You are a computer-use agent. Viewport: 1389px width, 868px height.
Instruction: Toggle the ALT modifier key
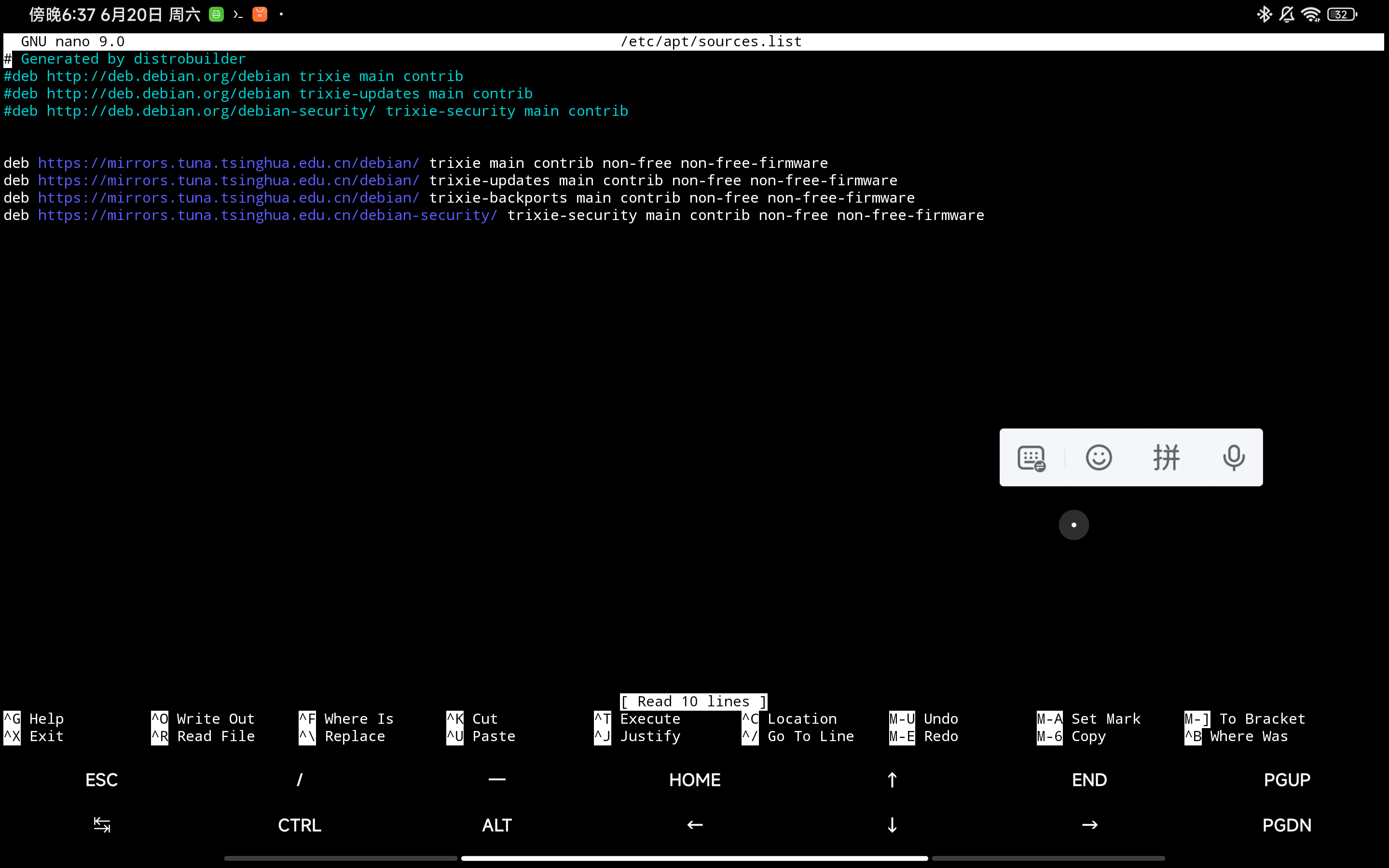point(497,825)
